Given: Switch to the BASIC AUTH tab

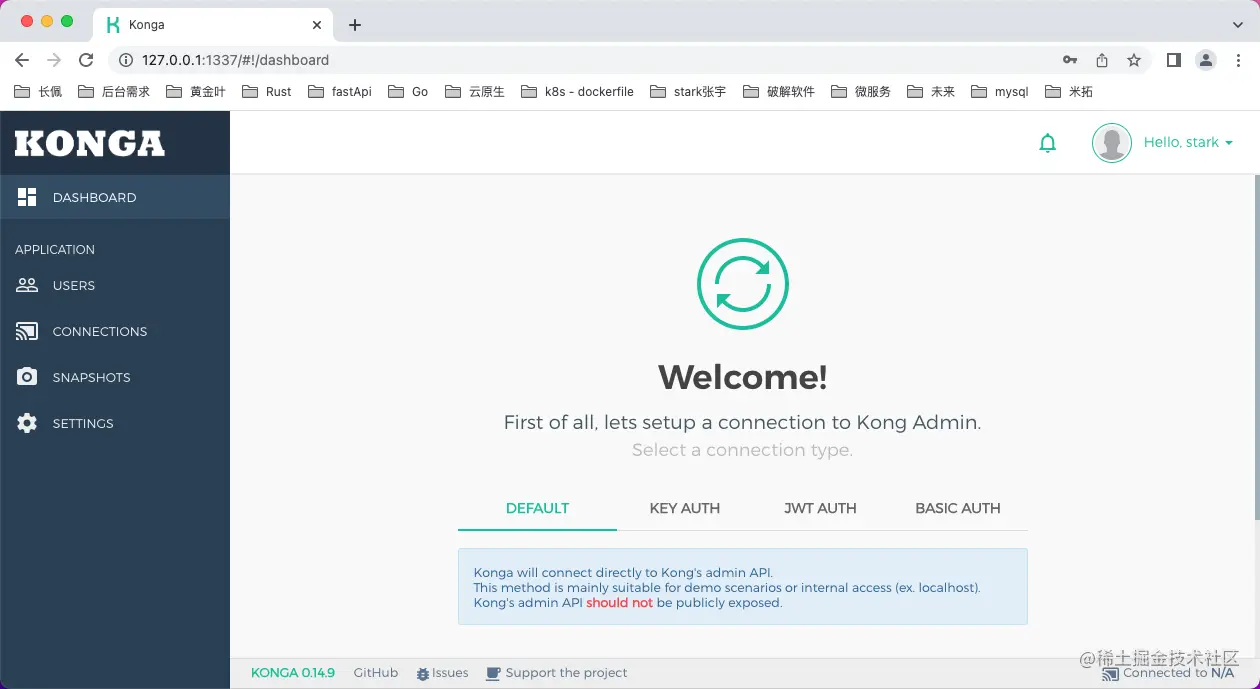Looking at the screenshot, I should point(958,508).
